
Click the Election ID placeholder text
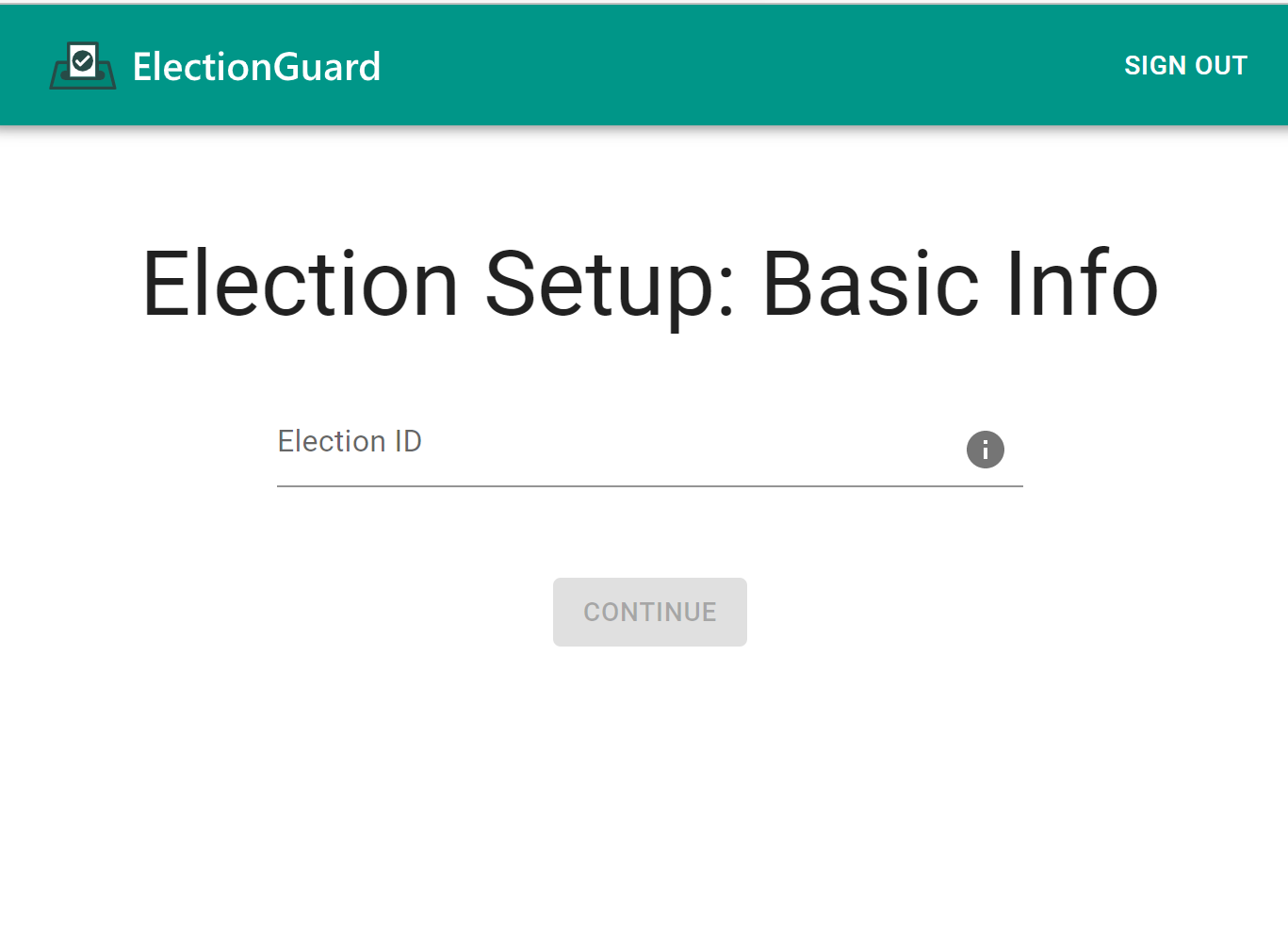[350, 441]
